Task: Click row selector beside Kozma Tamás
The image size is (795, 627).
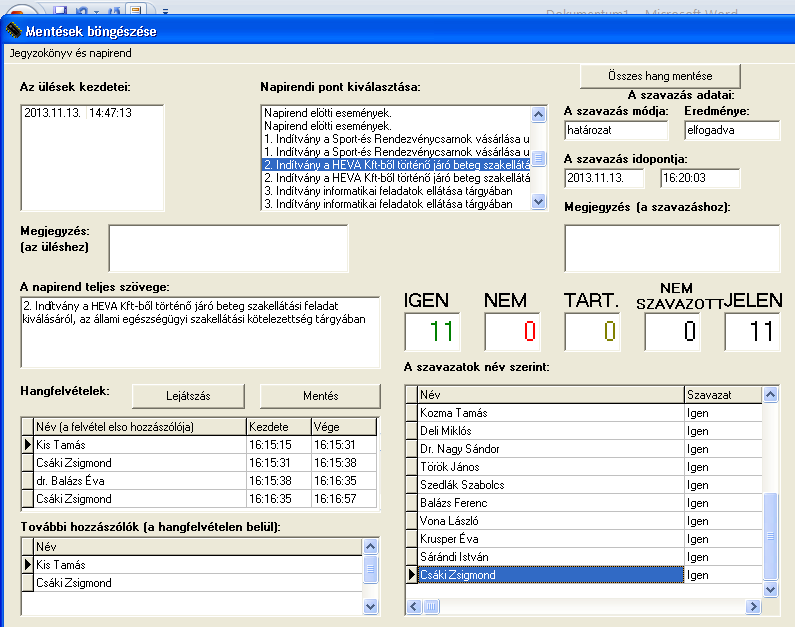Action: tap(412, 413)
